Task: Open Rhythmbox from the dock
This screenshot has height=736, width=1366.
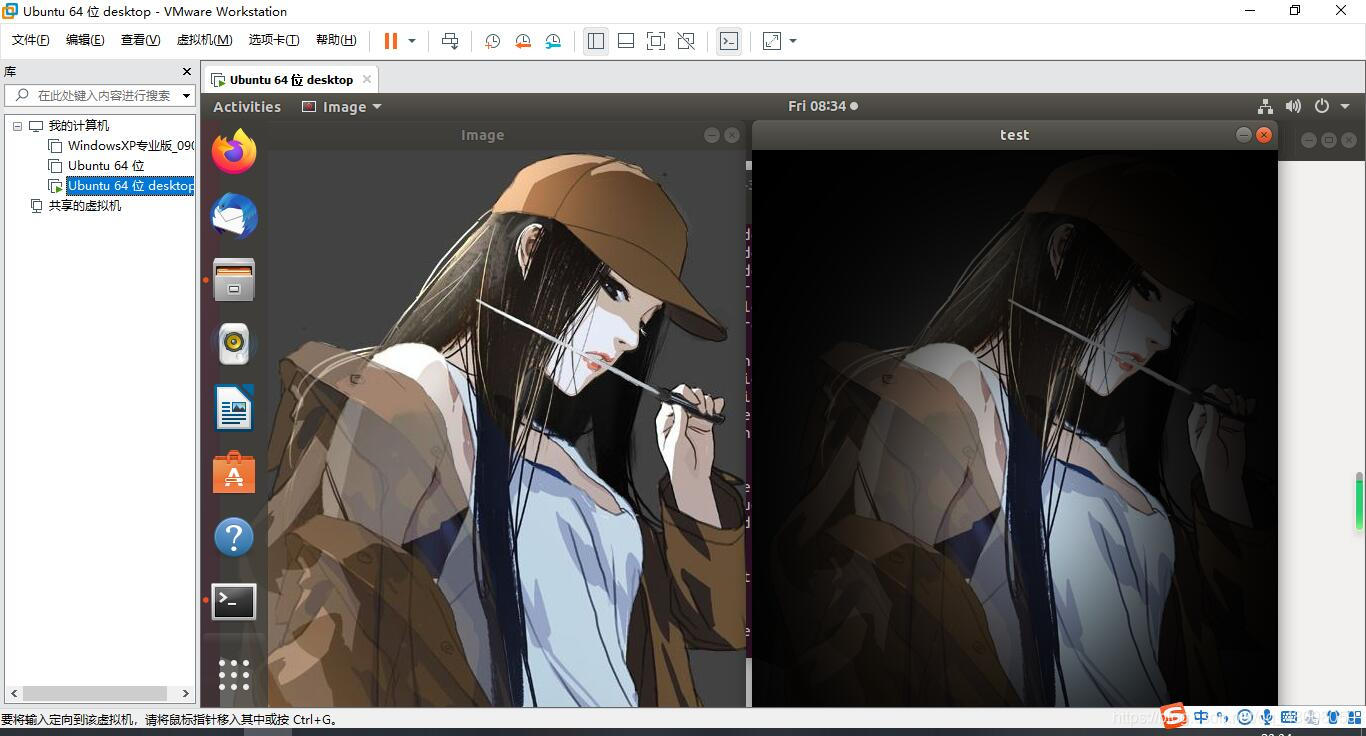Action: (x=234, y=344)
